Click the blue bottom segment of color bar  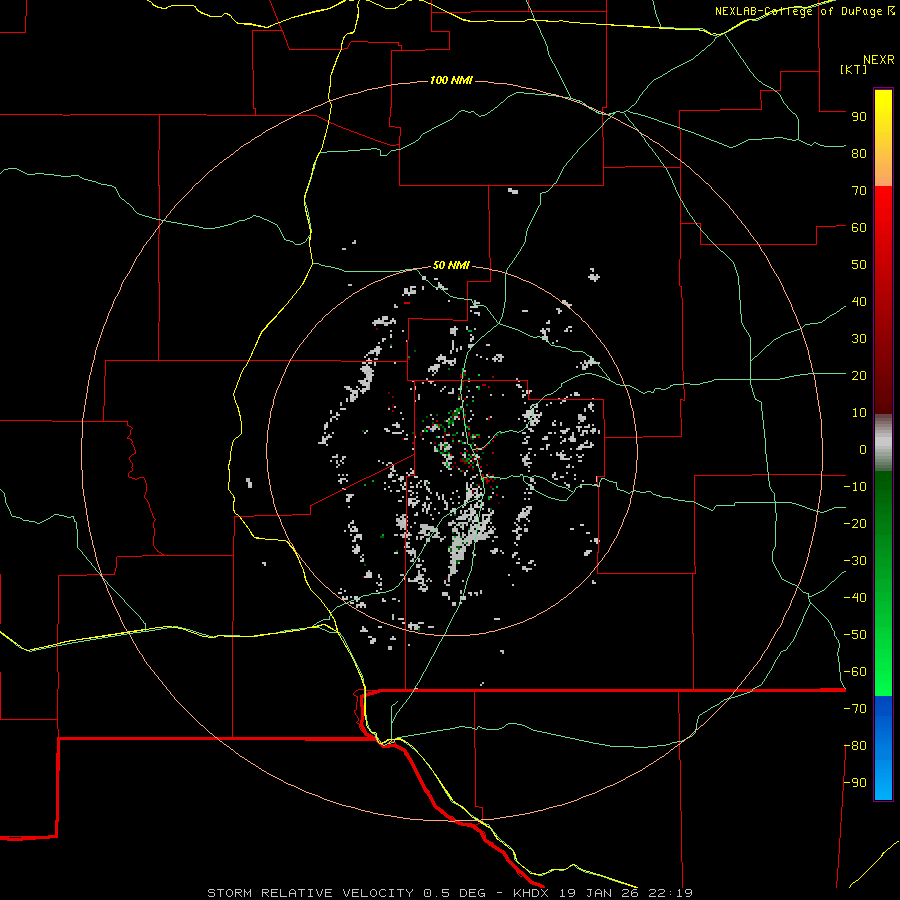(x=883, y=748)
